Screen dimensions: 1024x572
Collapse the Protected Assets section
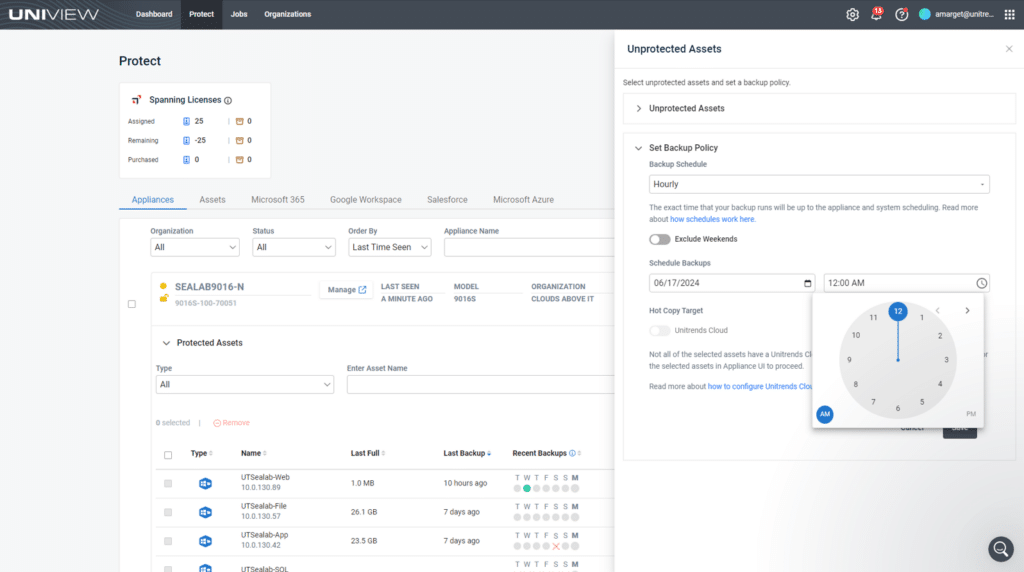tap(166, 343)
